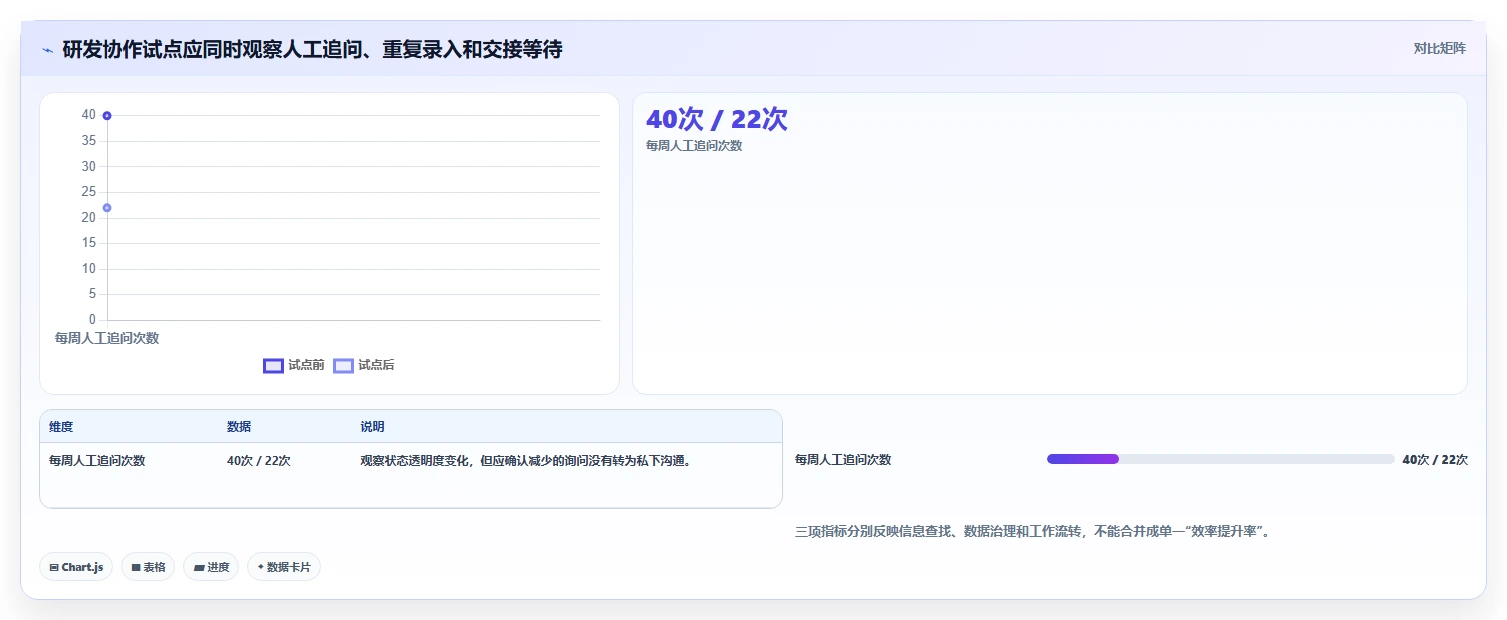This screenshot has width=1507, height=620.
Task: Click the chart data point at 40
Action: (107, 116)
